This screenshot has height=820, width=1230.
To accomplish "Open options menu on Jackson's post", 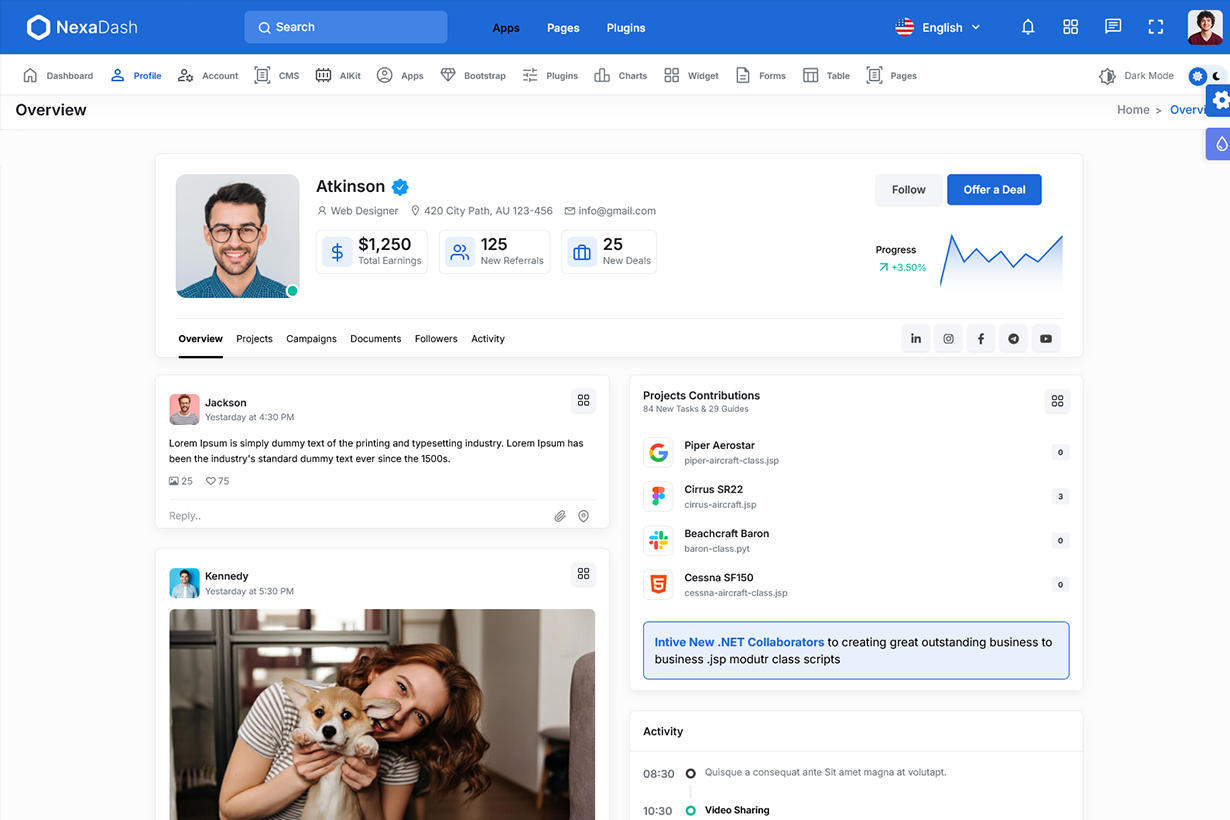I will coord(583,401).
